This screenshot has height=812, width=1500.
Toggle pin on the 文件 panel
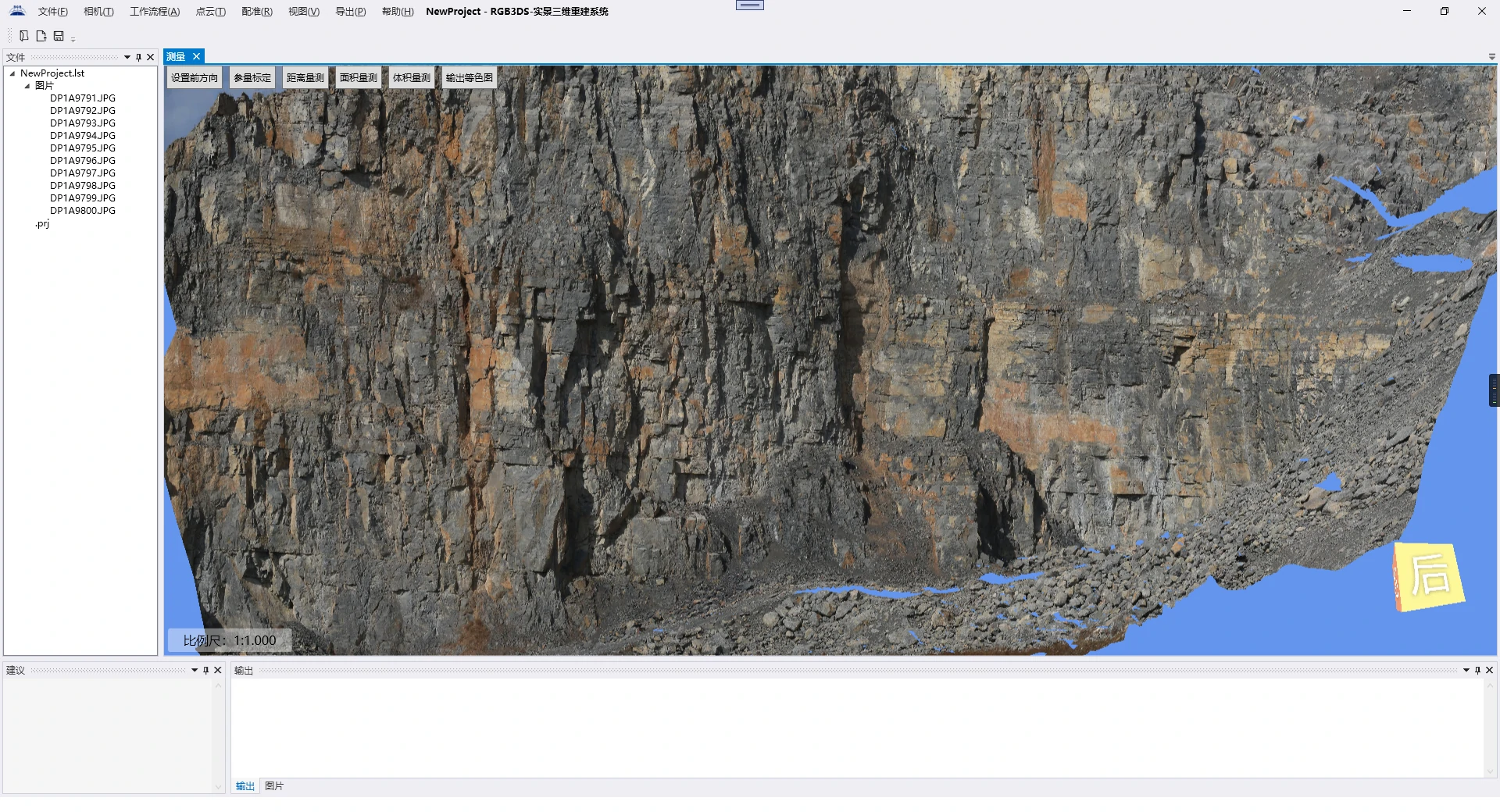[139, 57]
